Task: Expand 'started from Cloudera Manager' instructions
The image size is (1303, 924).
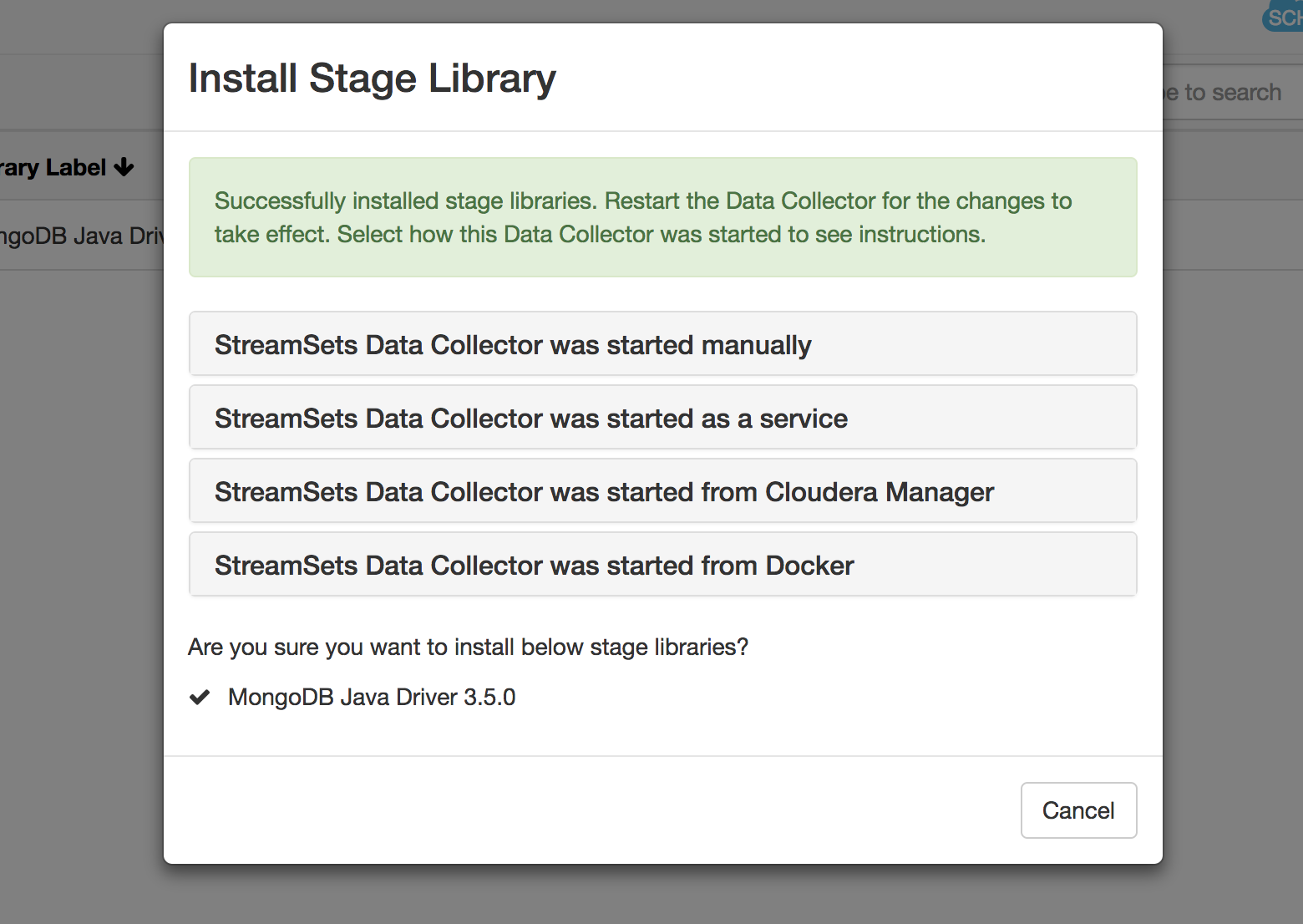Action: point(662,491)
